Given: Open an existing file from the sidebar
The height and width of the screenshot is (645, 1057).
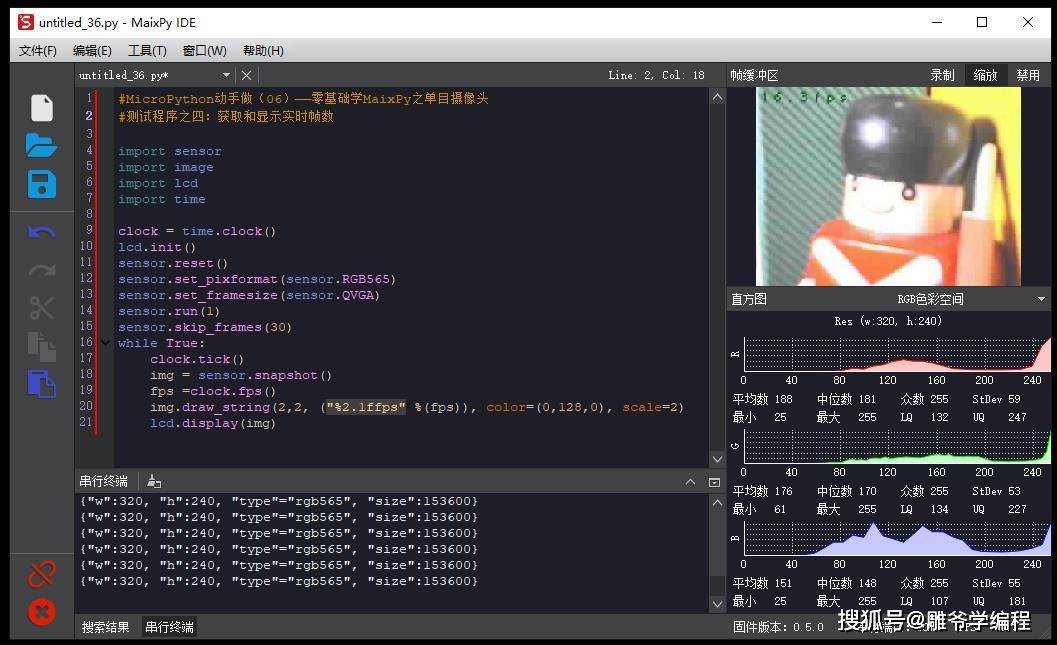Looking at the screenshot, I should pos(41,145).
